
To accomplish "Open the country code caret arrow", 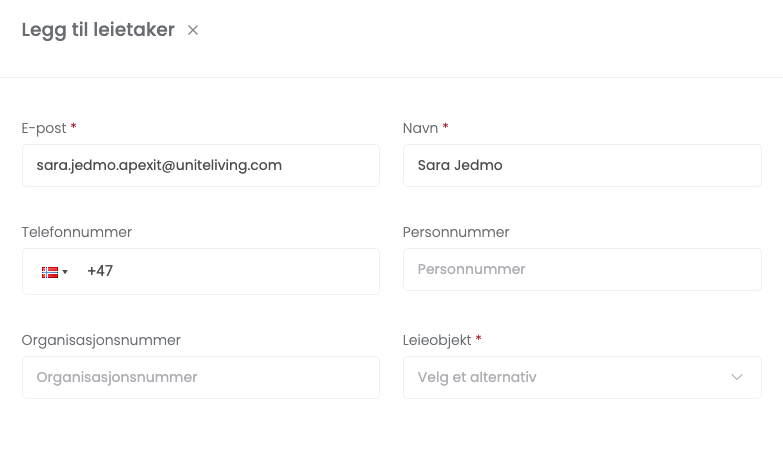I will 65,272.
